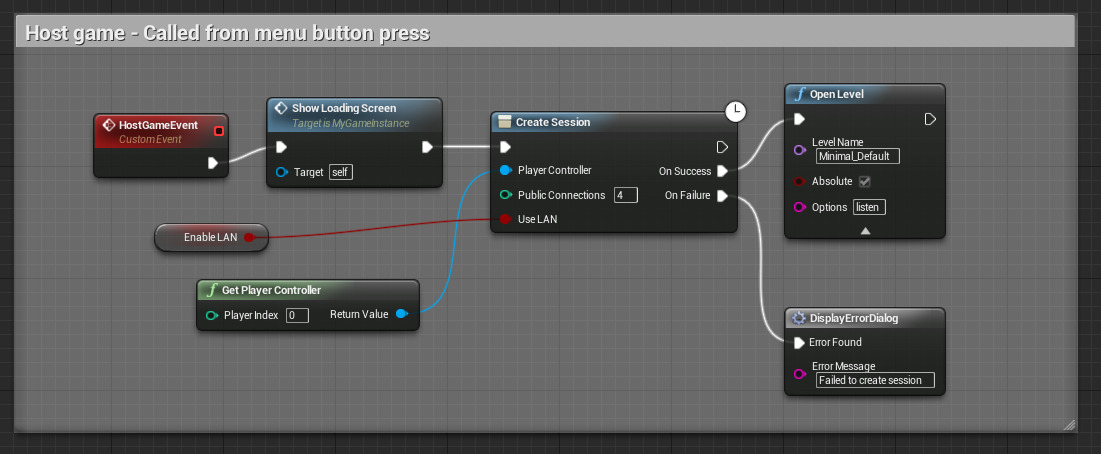Click the Public Connections value field
The height and width of the screenshot is (454, 1101).
tap(625, 195)
